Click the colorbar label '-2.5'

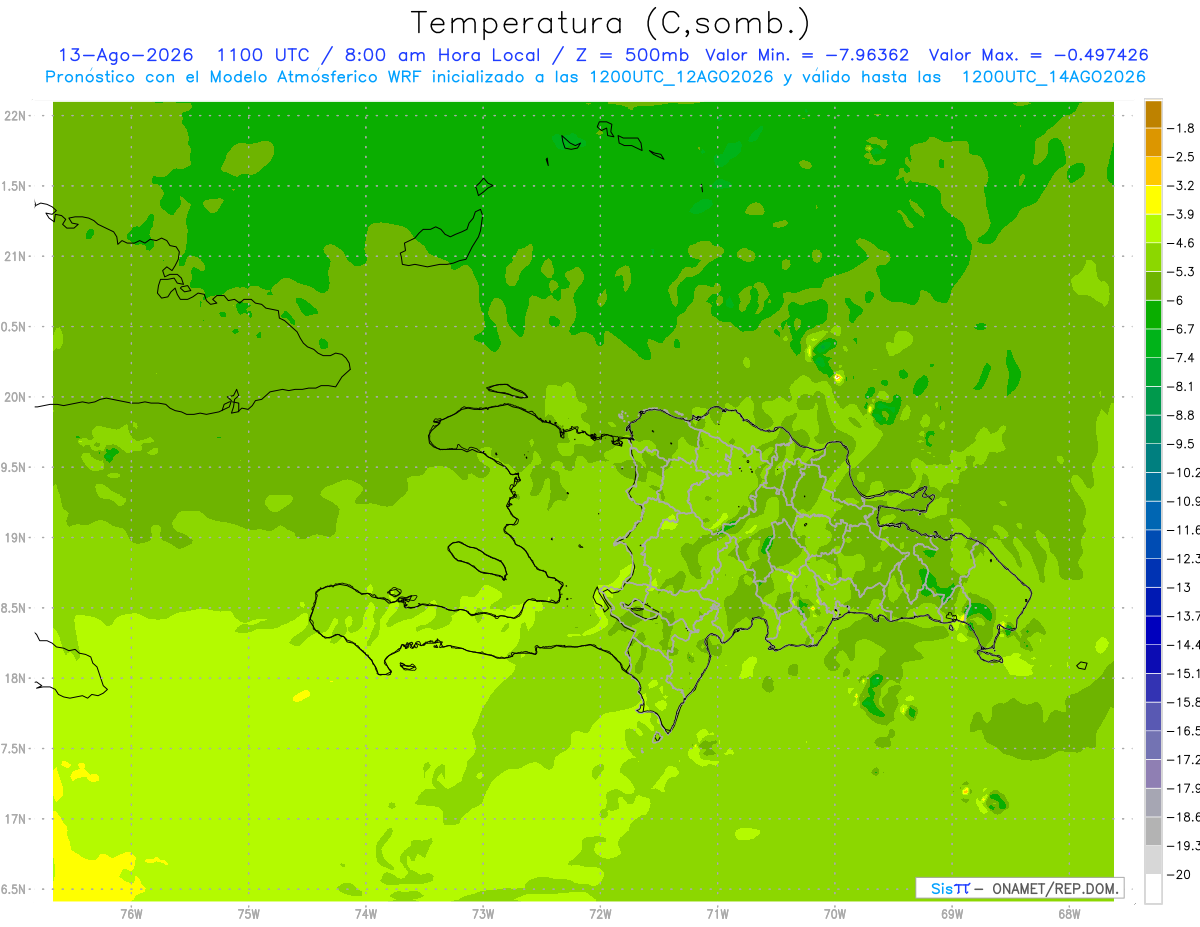1183,157
